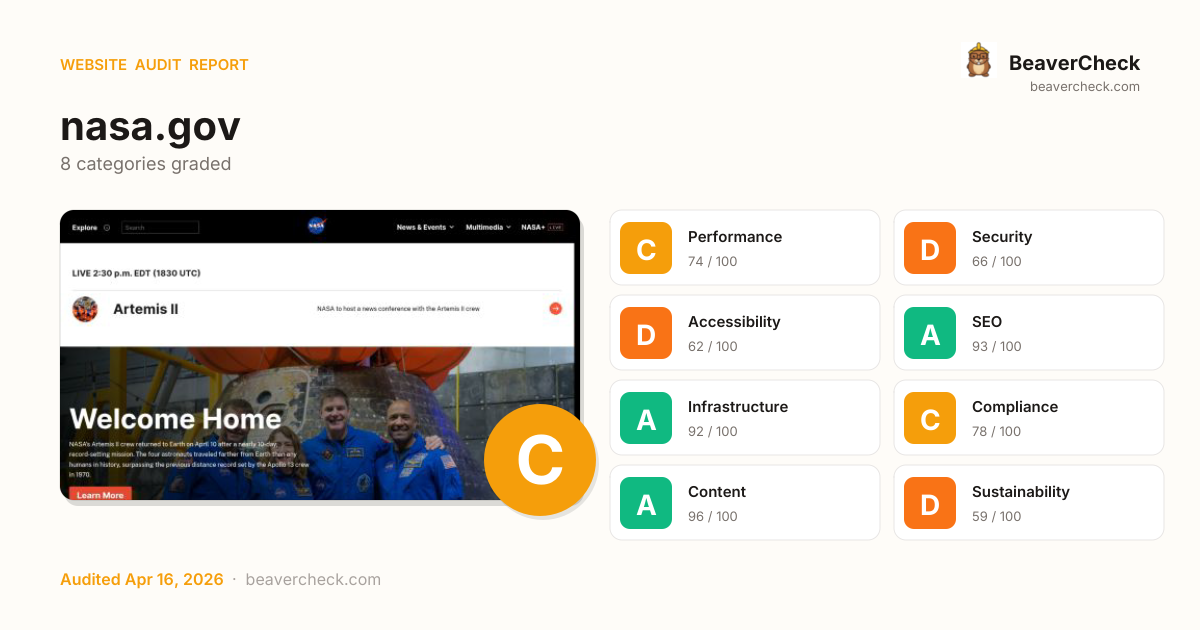
Task: Expand the Multimedia dropdown in preview
Action: pos(488,227)
